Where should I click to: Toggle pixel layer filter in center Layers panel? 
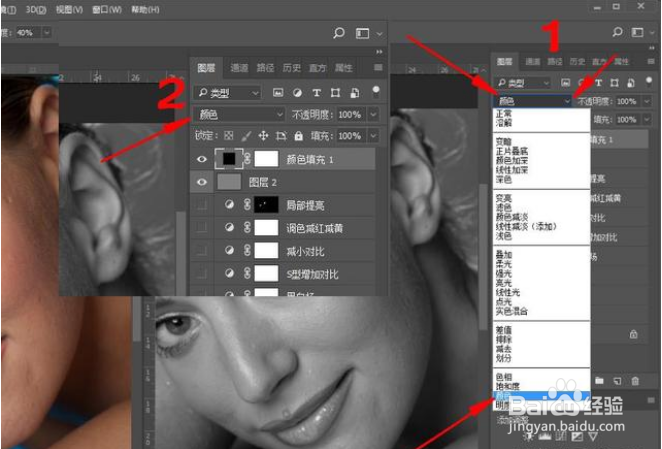pyautogui.click(x=278, y=93)
